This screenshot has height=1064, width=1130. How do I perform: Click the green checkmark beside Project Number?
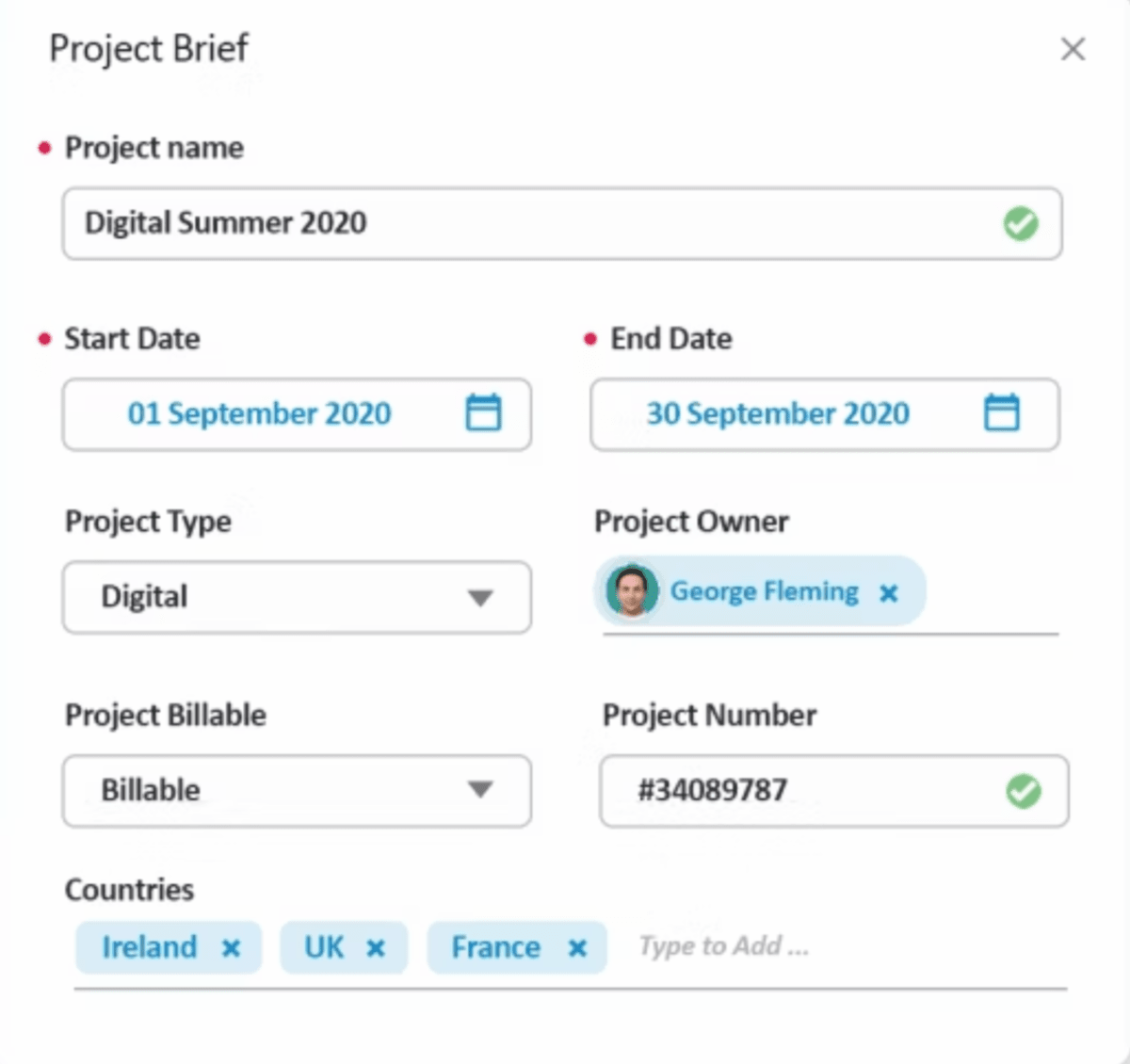(x=1024, y=792)
